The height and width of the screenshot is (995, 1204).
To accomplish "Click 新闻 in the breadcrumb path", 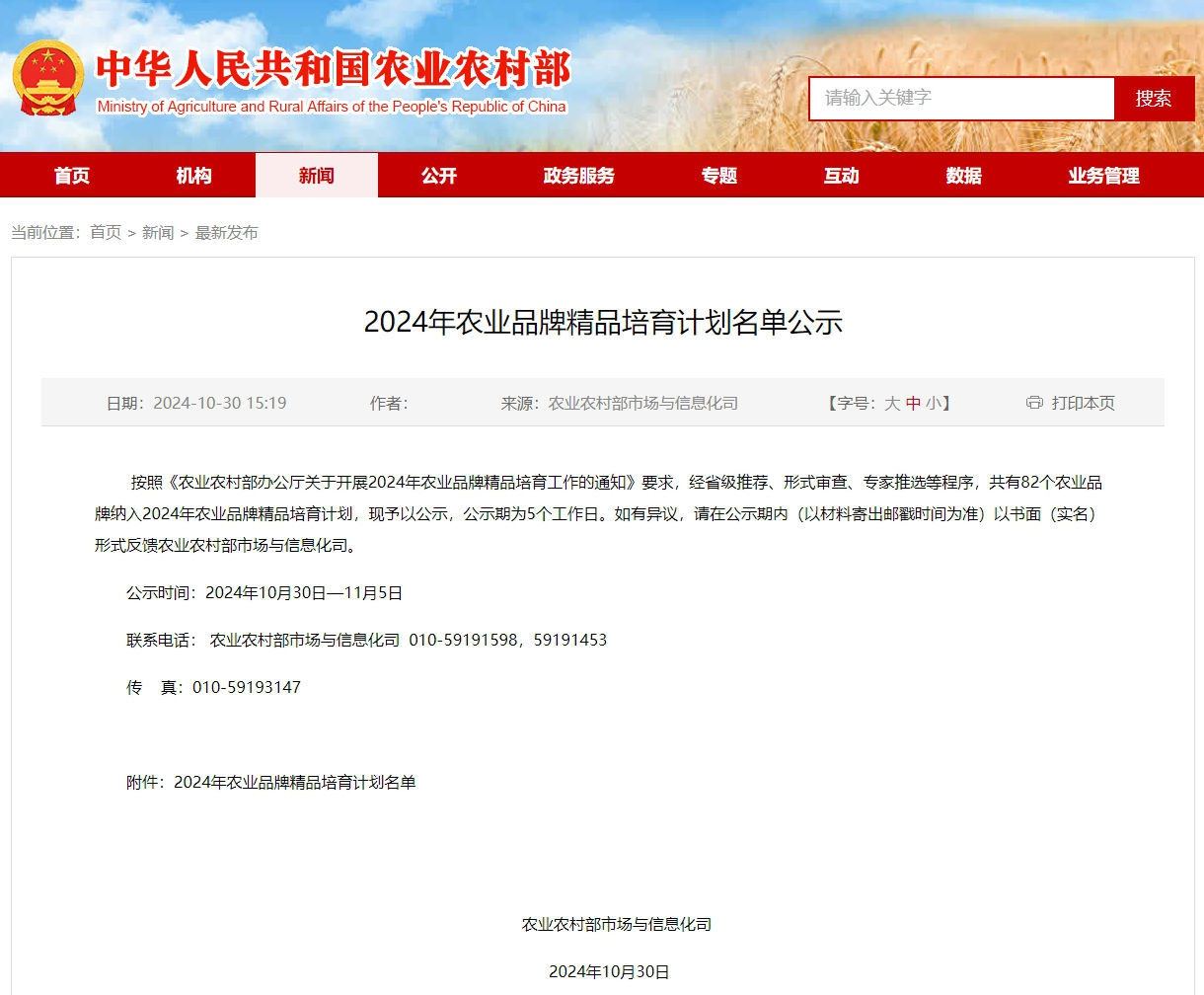I will click(158, 233).
